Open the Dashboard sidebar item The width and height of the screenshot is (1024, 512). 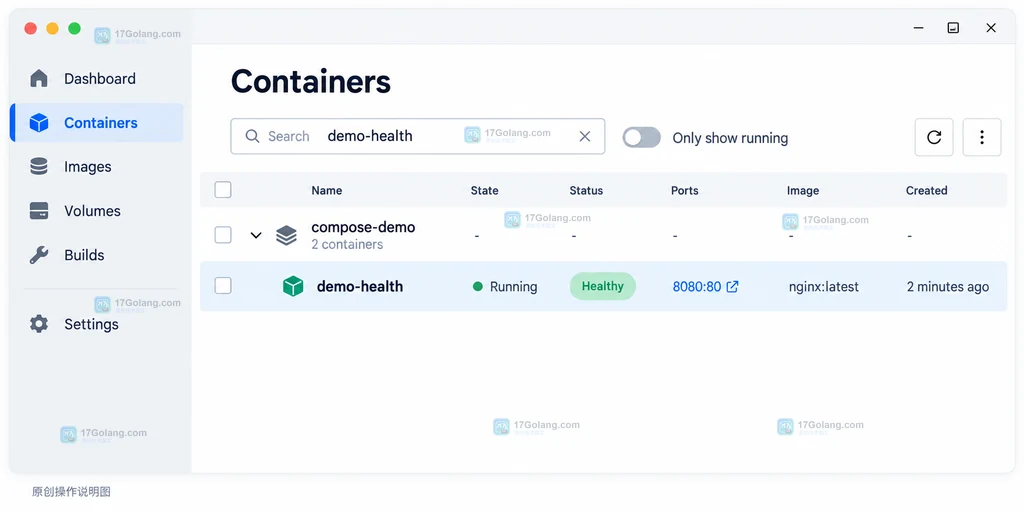97,78
